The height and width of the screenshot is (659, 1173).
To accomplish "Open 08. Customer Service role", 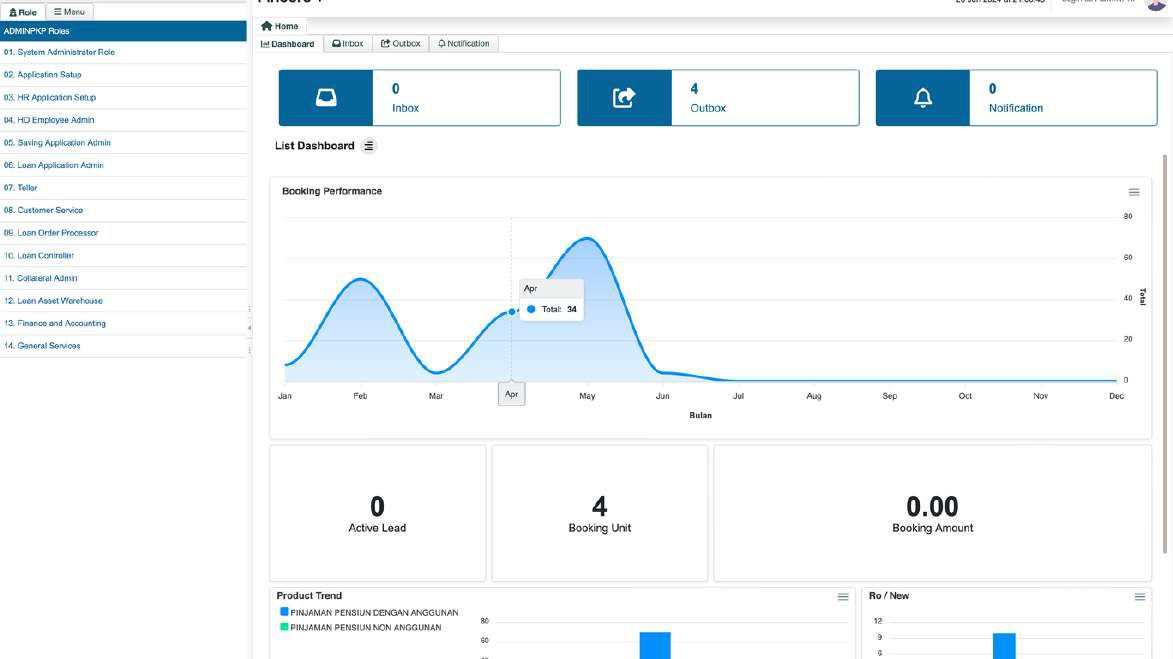I will coord(123,210).
